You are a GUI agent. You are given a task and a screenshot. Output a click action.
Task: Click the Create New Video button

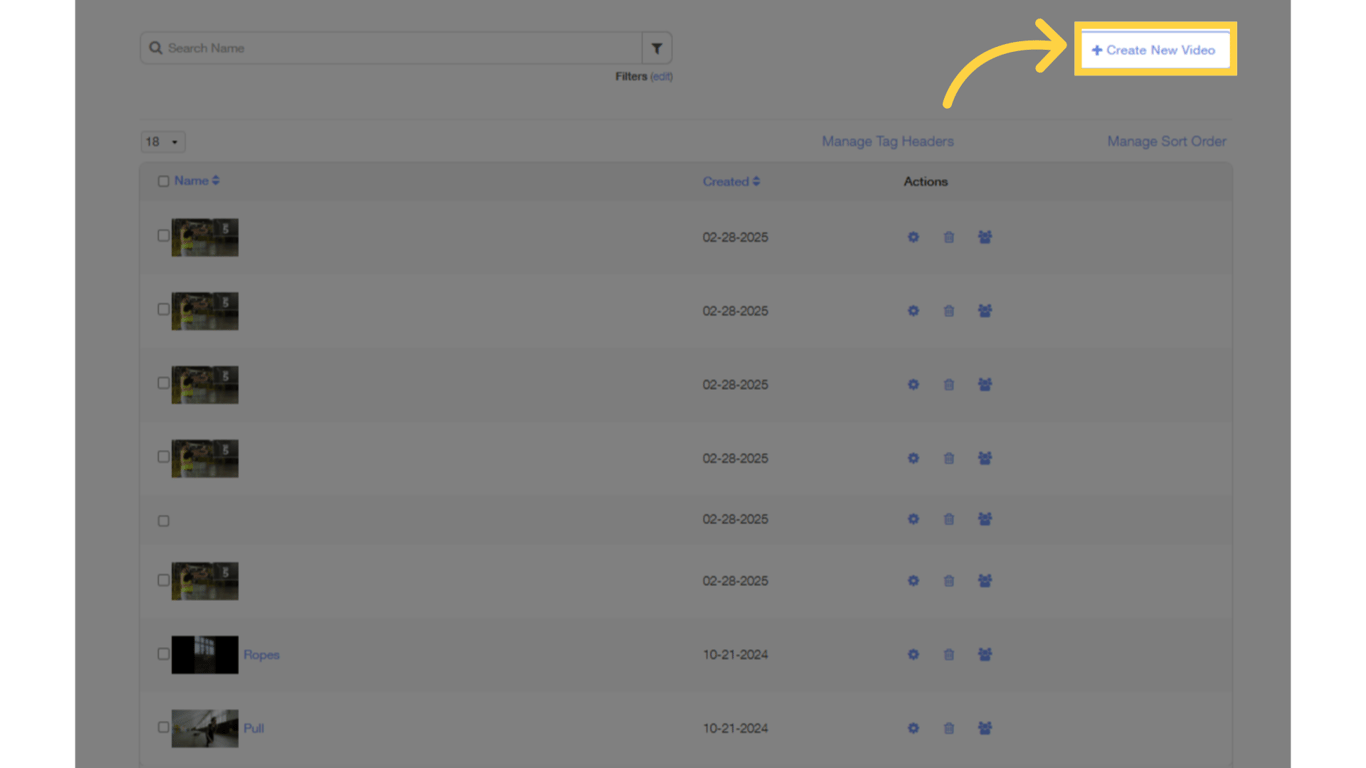1154,50
